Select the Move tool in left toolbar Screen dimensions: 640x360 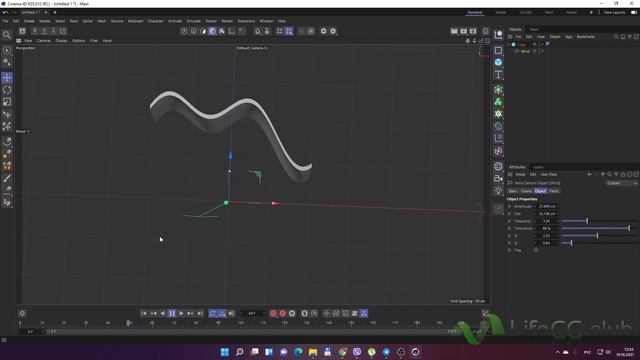(7, 78)
